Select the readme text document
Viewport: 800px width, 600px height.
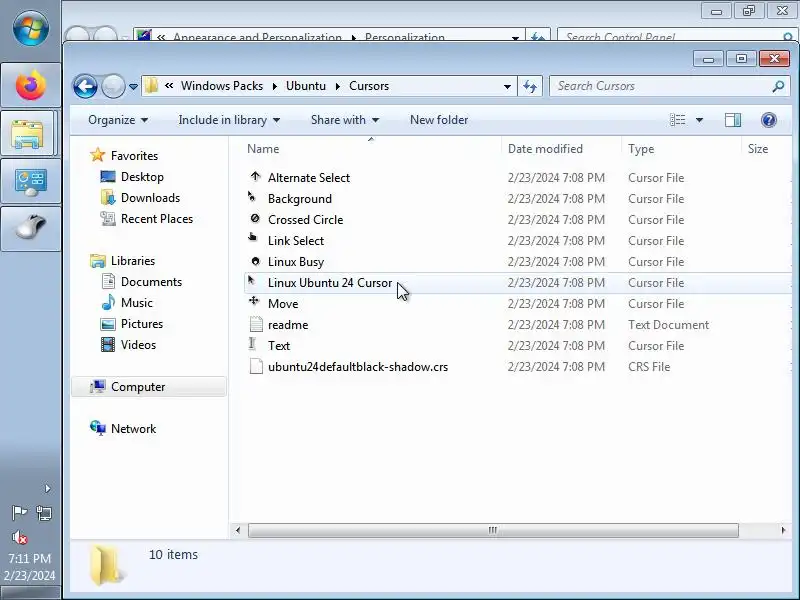[x=288, y=324]
